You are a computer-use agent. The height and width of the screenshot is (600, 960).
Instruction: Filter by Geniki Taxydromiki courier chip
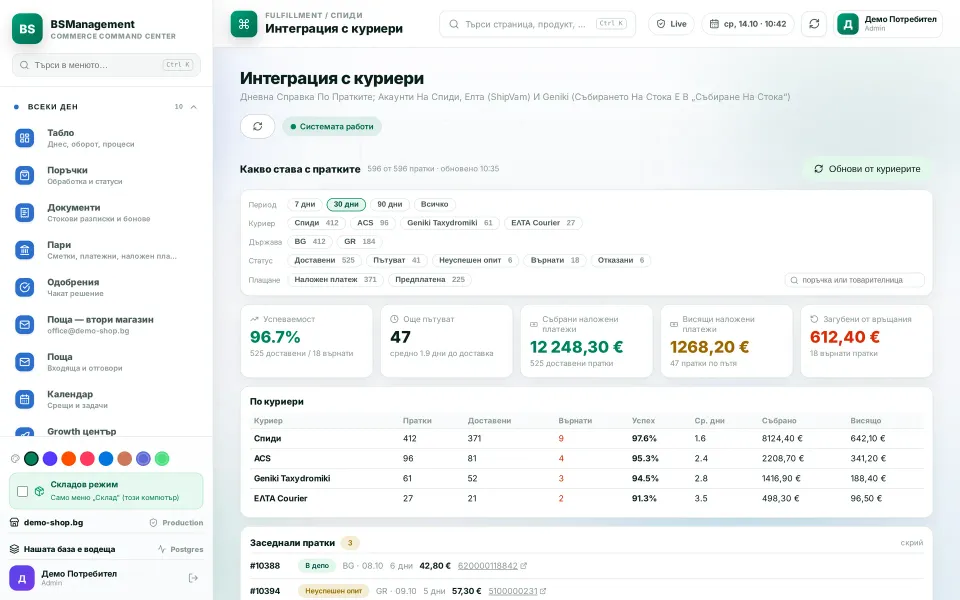point(450,223)
